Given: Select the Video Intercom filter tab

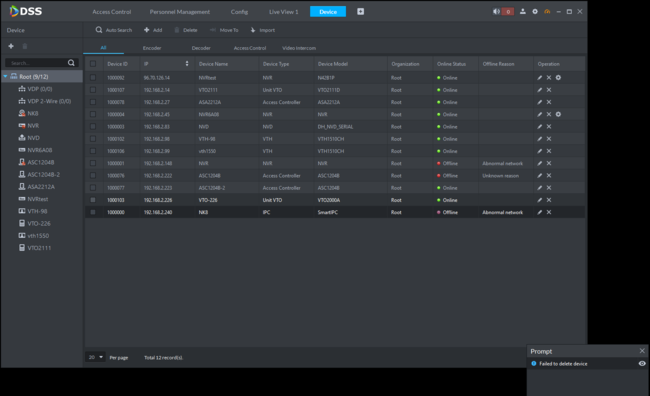Looking at the screenshot, I should pyautogui.click(x=299, y=48).
